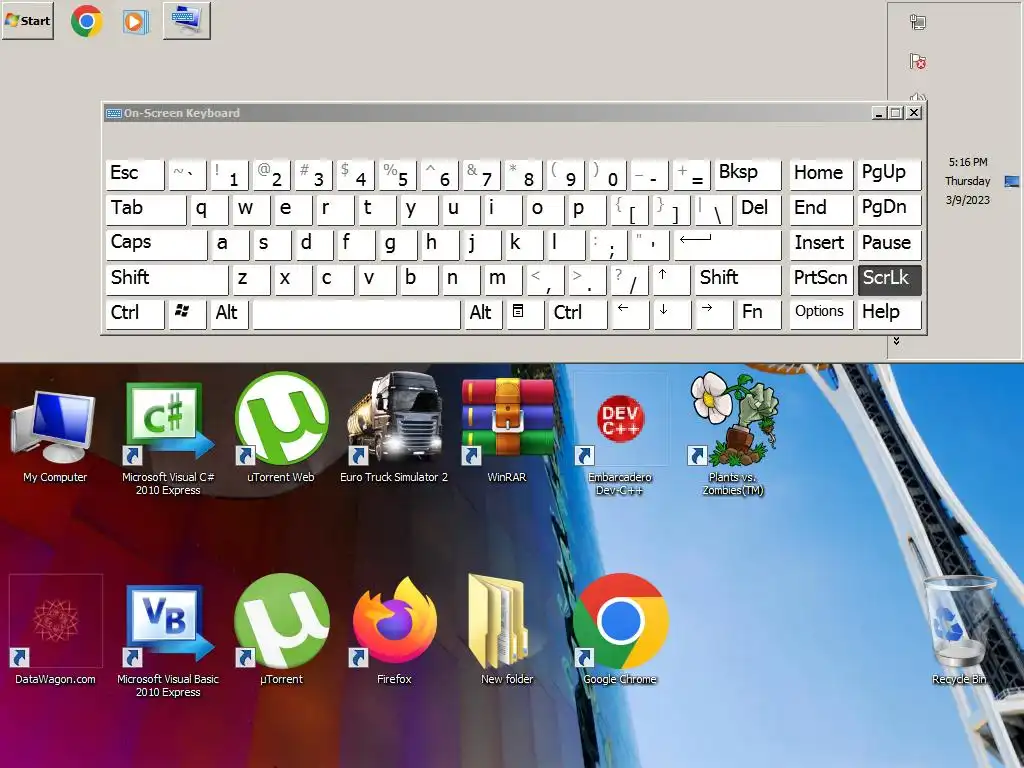Click the Help key
Image resolution: width=1024 pixels, height=768 pixels.
click(x=889, y=314)
